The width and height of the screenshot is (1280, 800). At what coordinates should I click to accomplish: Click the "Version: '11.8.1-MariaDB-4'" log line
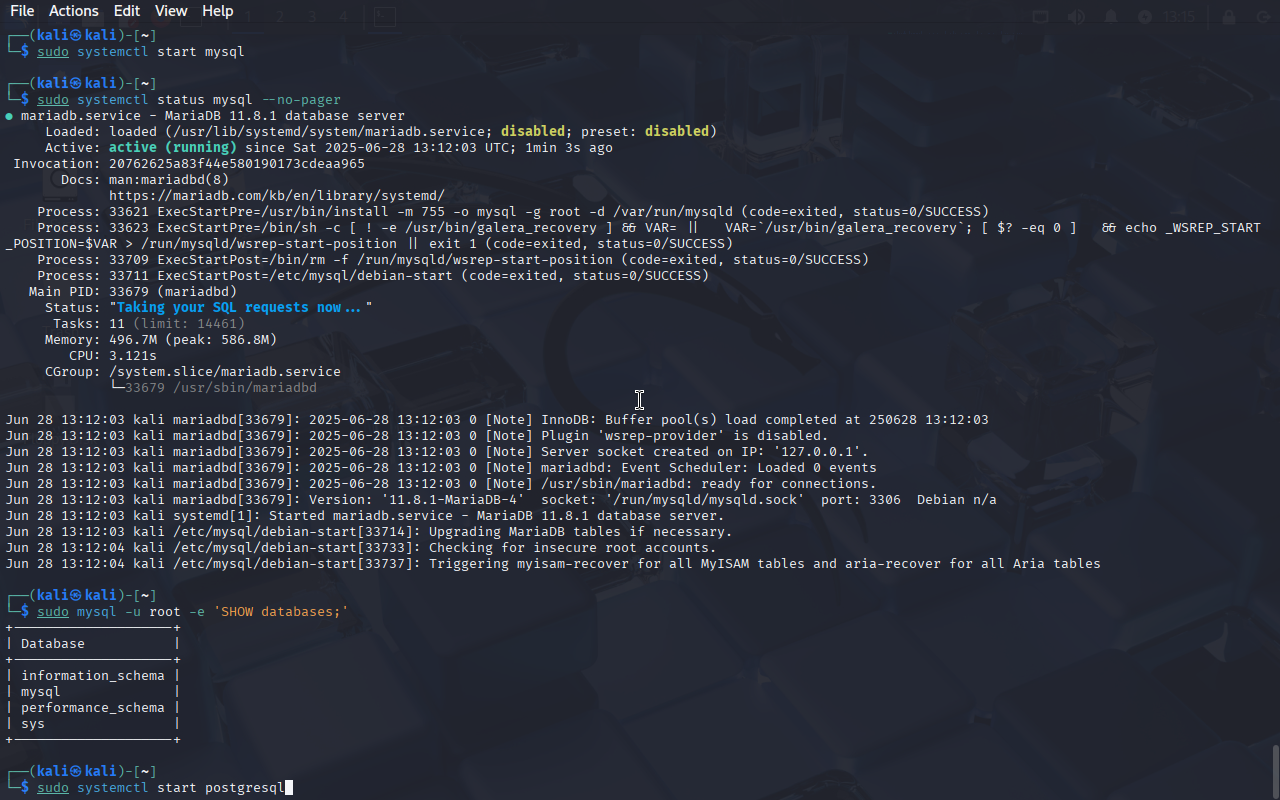point(501,499)
